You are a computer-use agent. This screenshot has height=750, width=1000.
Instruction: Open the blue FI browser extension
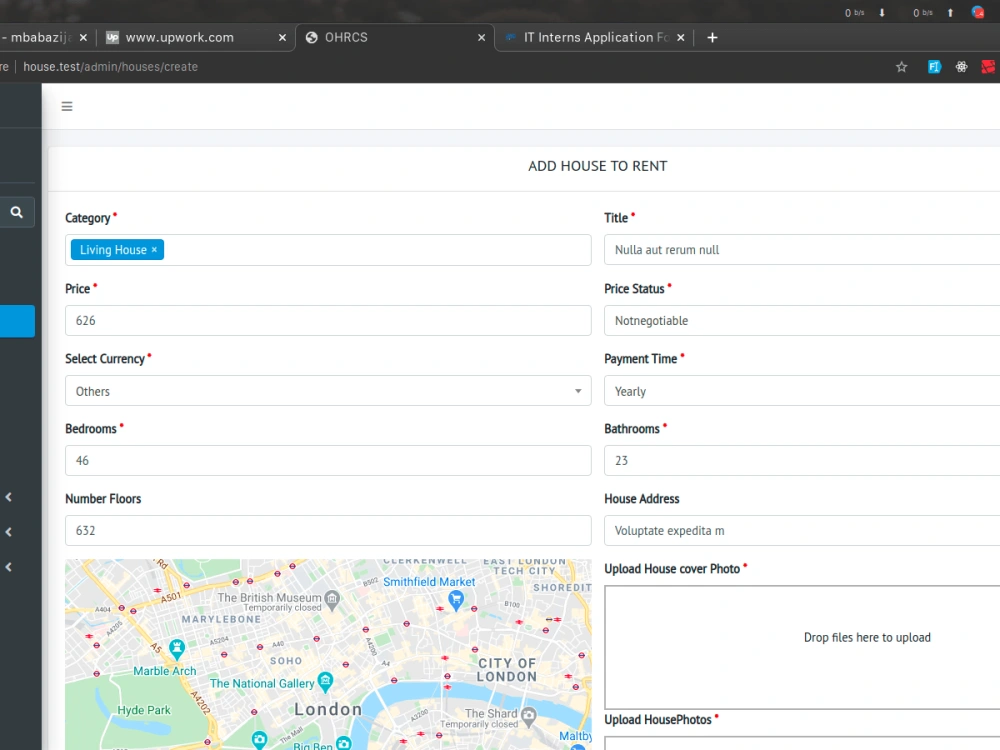pyautogui.click(x=934, y=67)
